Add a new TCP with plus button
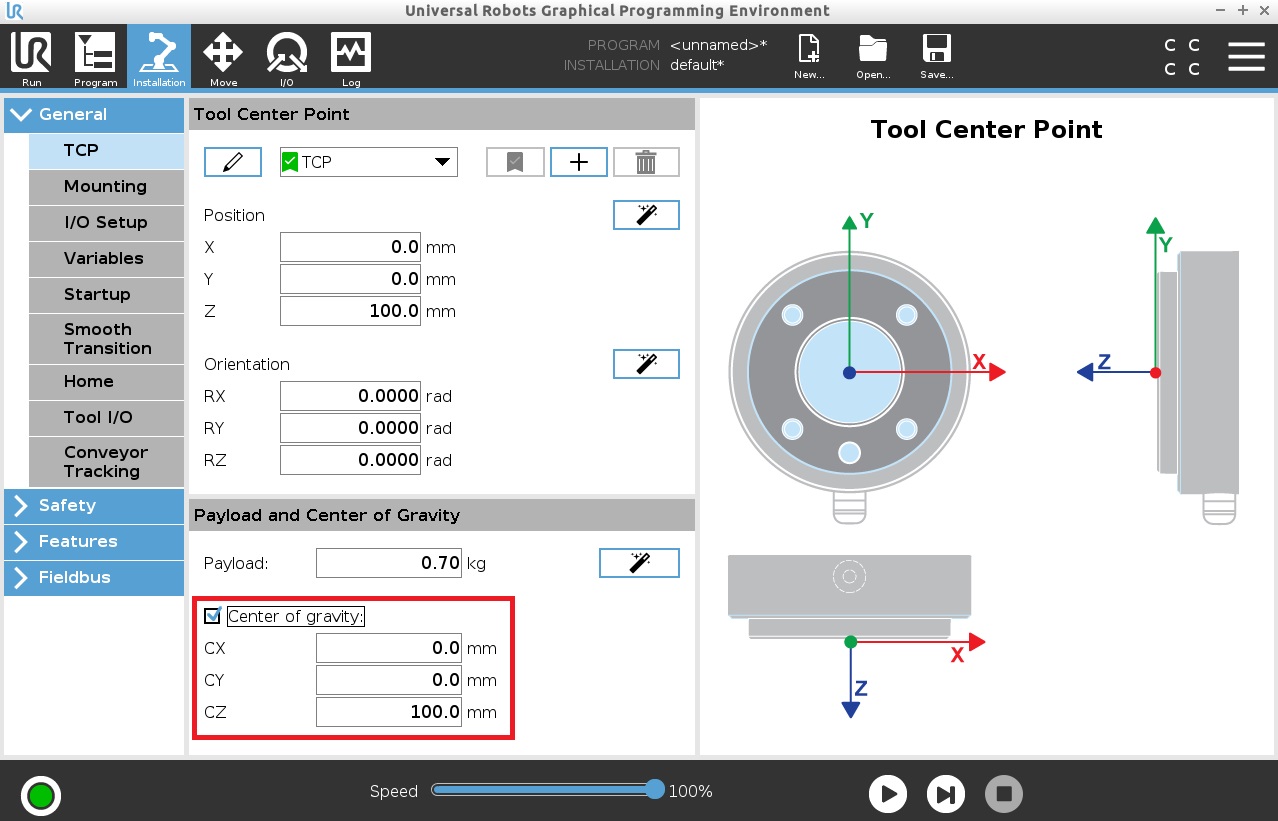 (x=579, y=162)
